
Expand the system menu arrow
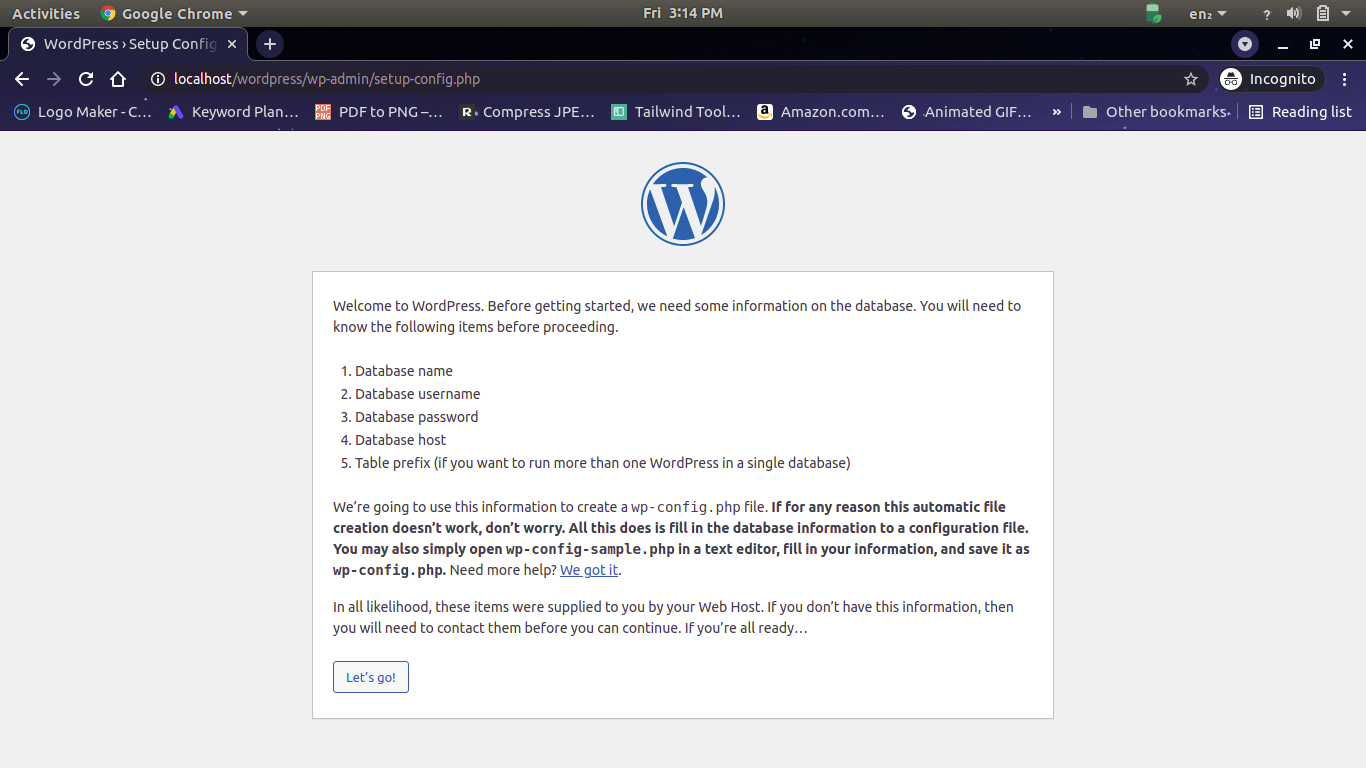click(x=1346, y=14)
